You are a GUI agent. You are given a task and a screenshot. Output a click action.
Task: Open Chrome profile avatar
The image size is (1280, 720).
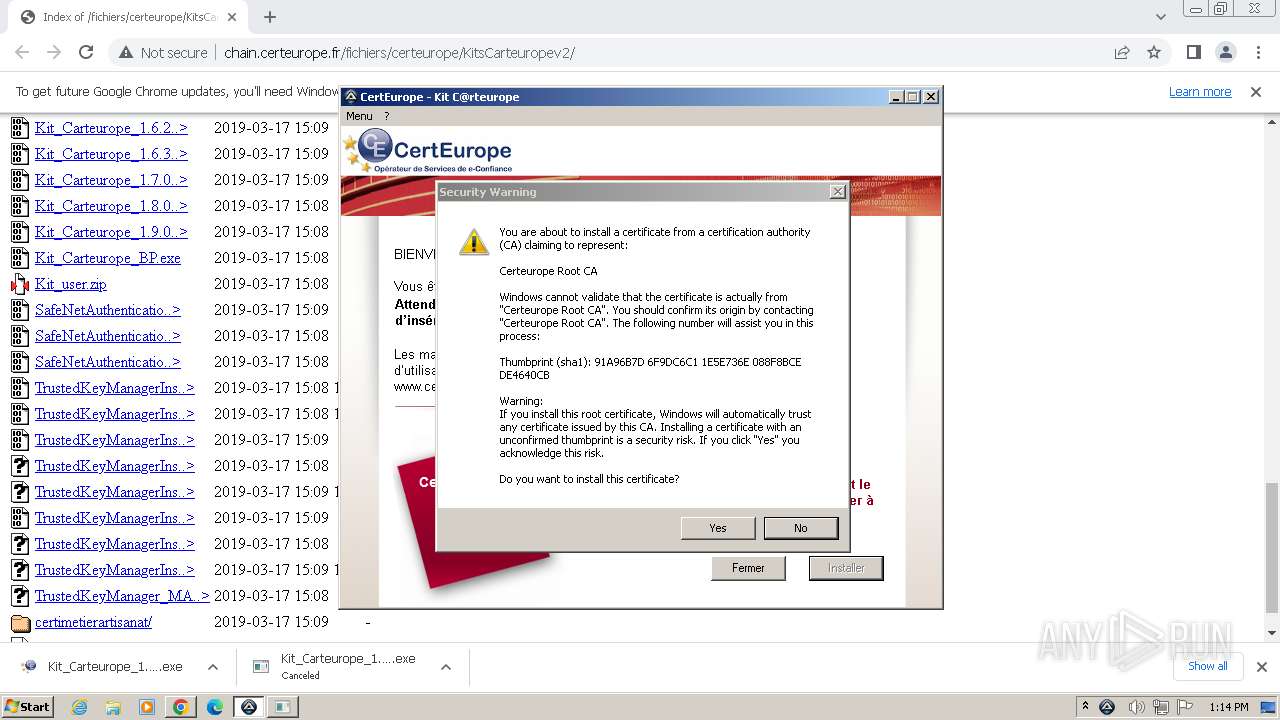(x=1225, y=52)
